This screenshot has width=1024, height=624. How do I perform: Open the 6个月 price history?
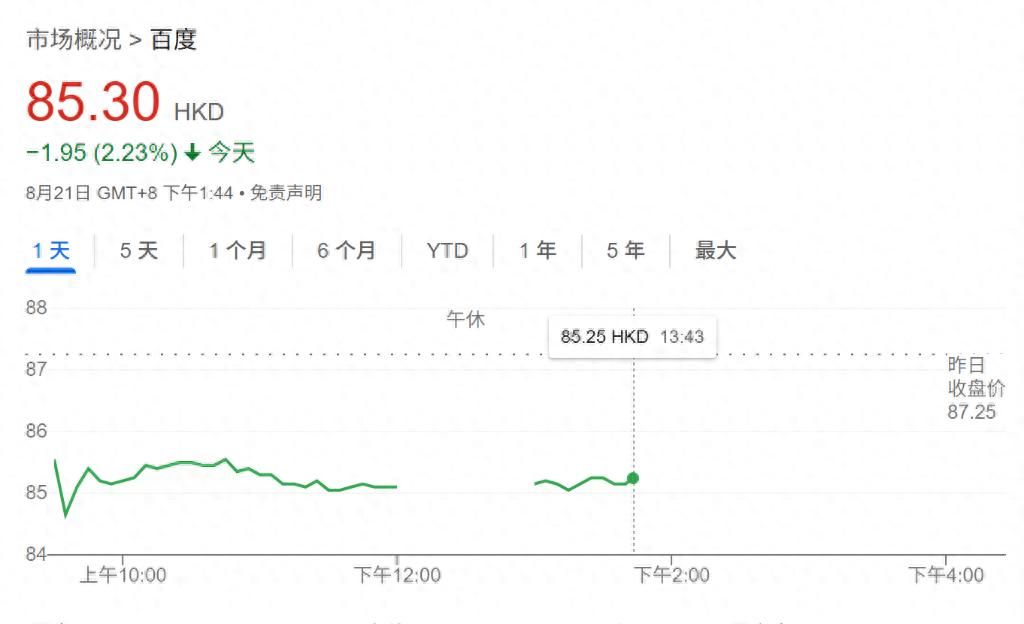344,251
